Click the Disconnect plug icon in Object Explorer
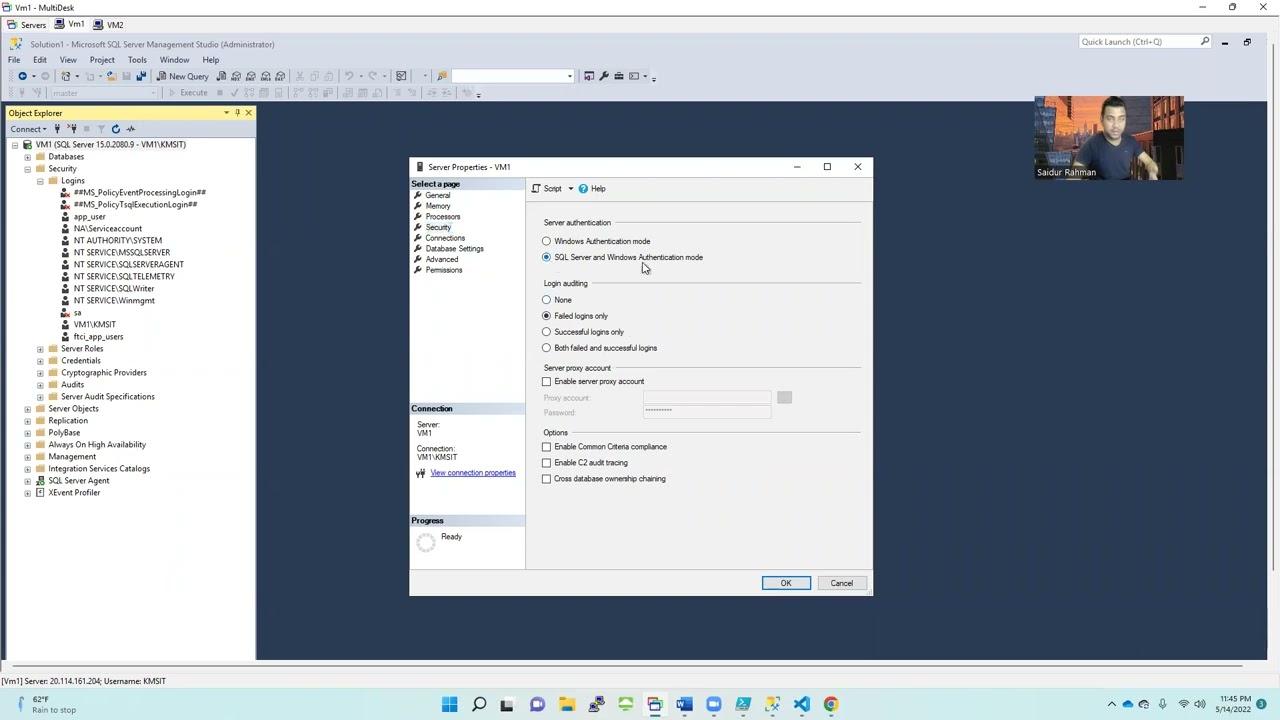This screenshot has height=720, width=1280. click(71, 129)
